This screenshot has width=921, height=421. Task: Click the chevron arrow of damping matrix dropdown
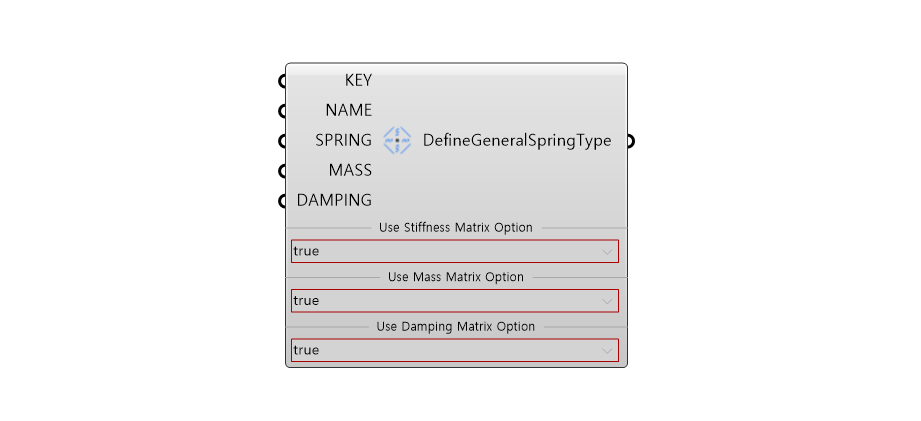pos(607,351)
